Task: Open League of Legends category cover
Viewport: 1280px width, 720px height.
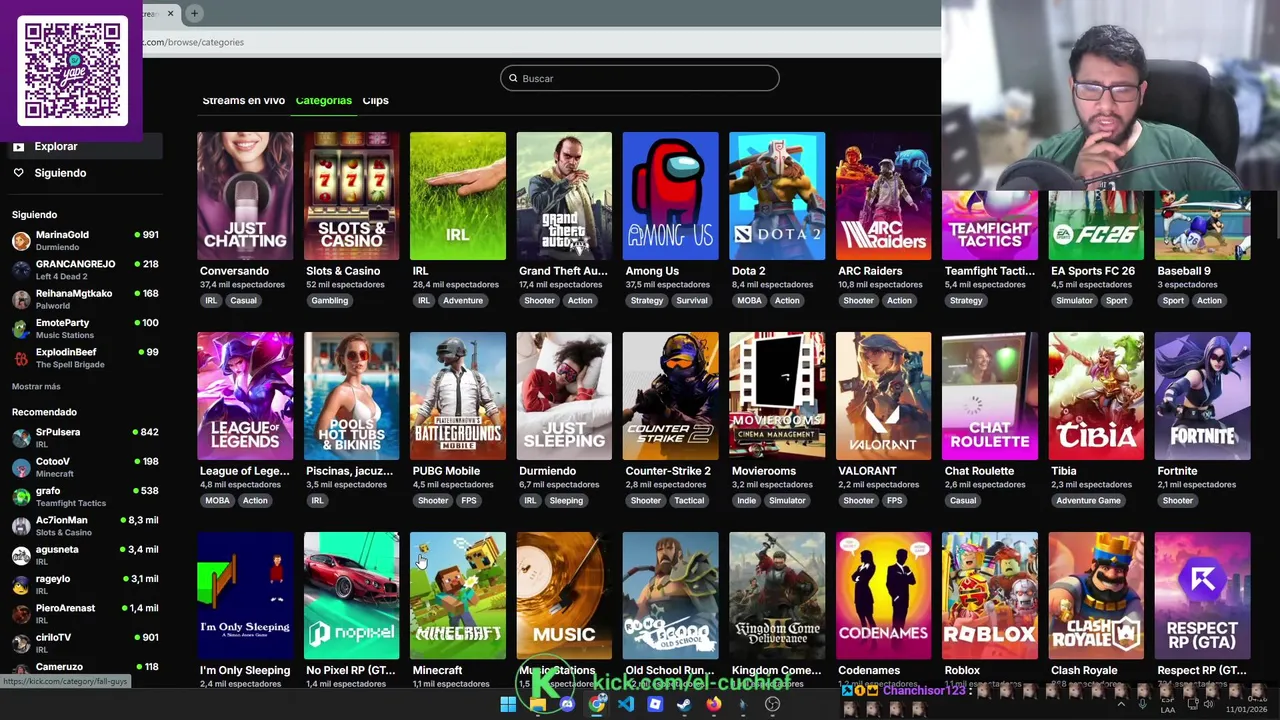Action: coord(245,396)
